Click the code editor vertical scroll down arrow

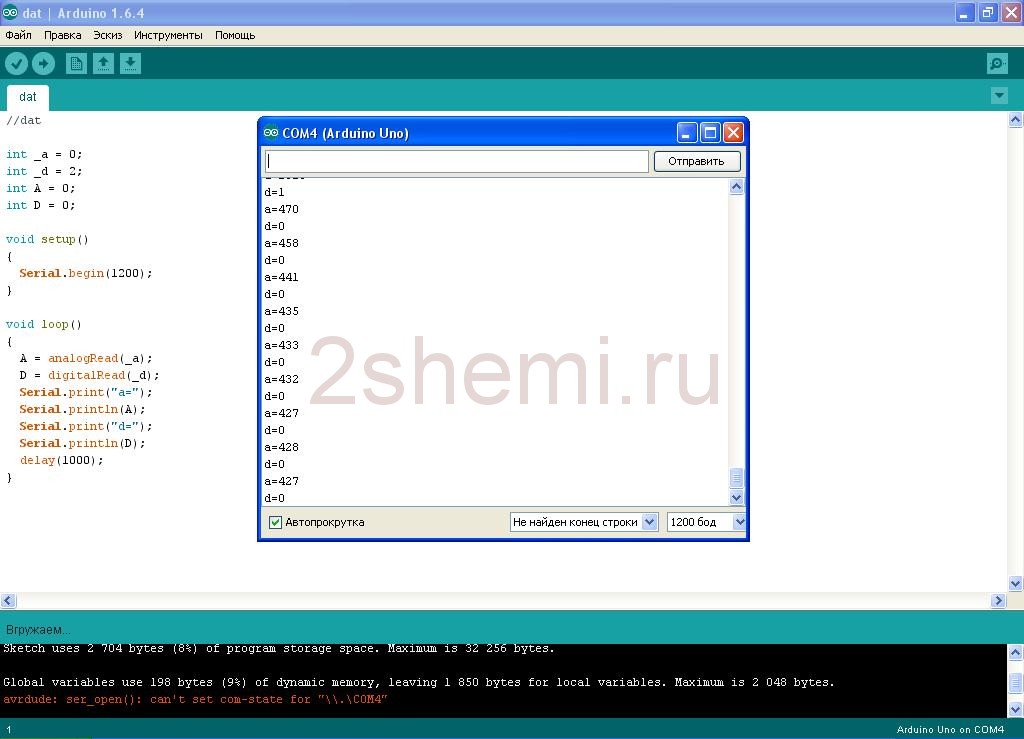point(1015,584)
